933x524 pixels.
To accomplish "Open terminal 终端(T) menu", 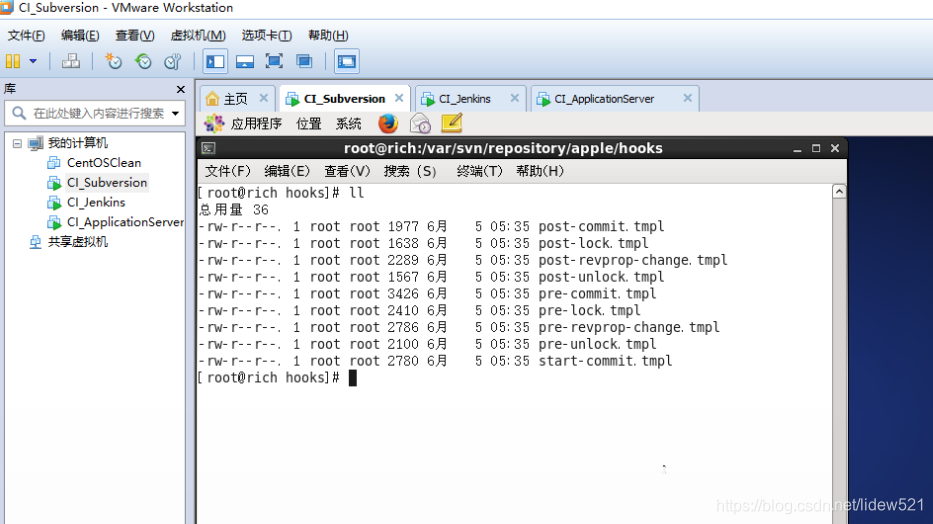I will (x=480, y=171).
